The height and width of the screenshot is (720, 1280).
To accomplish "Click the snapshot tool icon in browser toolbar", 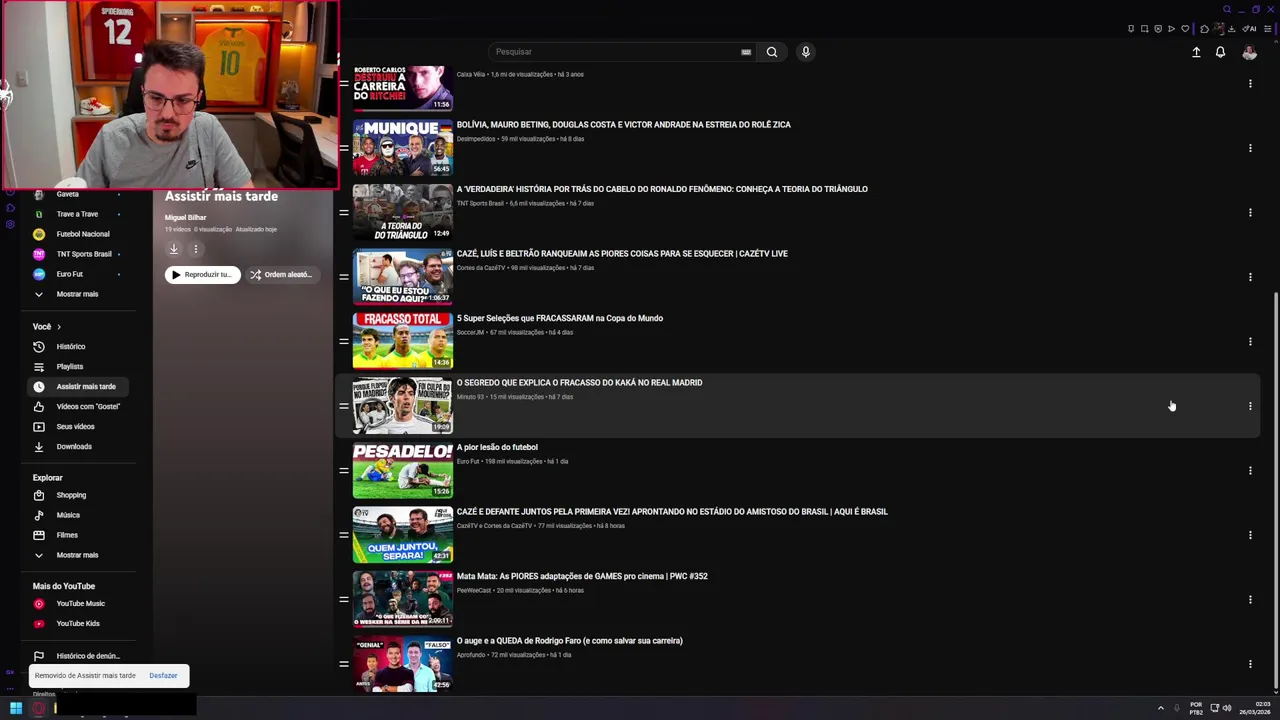I will coord(1145,29).
